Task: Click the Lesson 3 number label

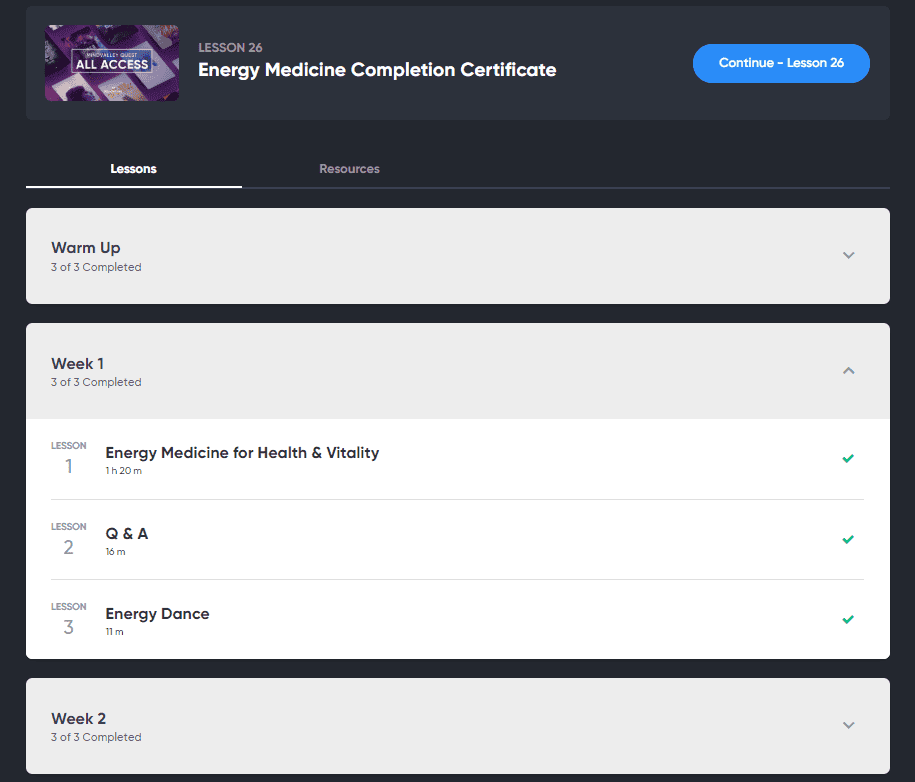Action: 68,619
